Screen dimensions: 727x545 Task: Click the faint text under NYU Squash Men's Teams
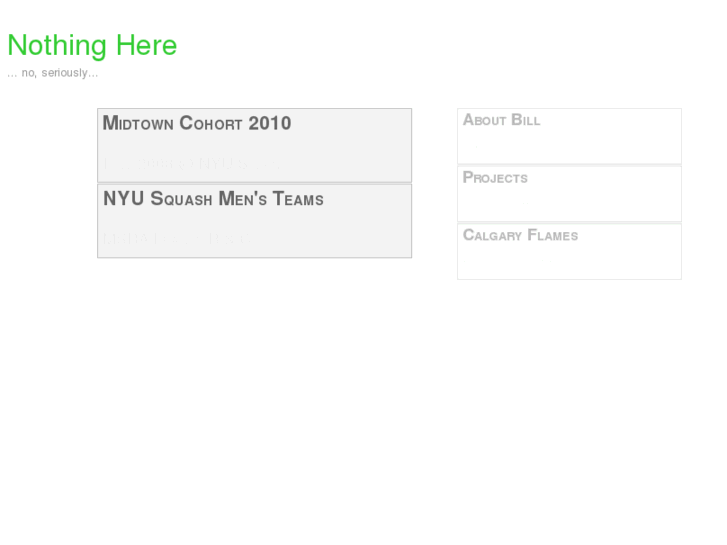pyautogui.click(x=178, y=238)
